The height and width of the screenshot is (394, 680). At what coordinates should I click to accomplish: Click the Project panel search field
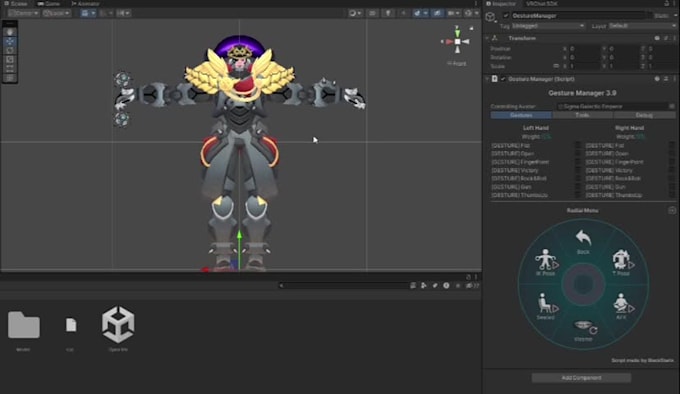click(344, 286)
